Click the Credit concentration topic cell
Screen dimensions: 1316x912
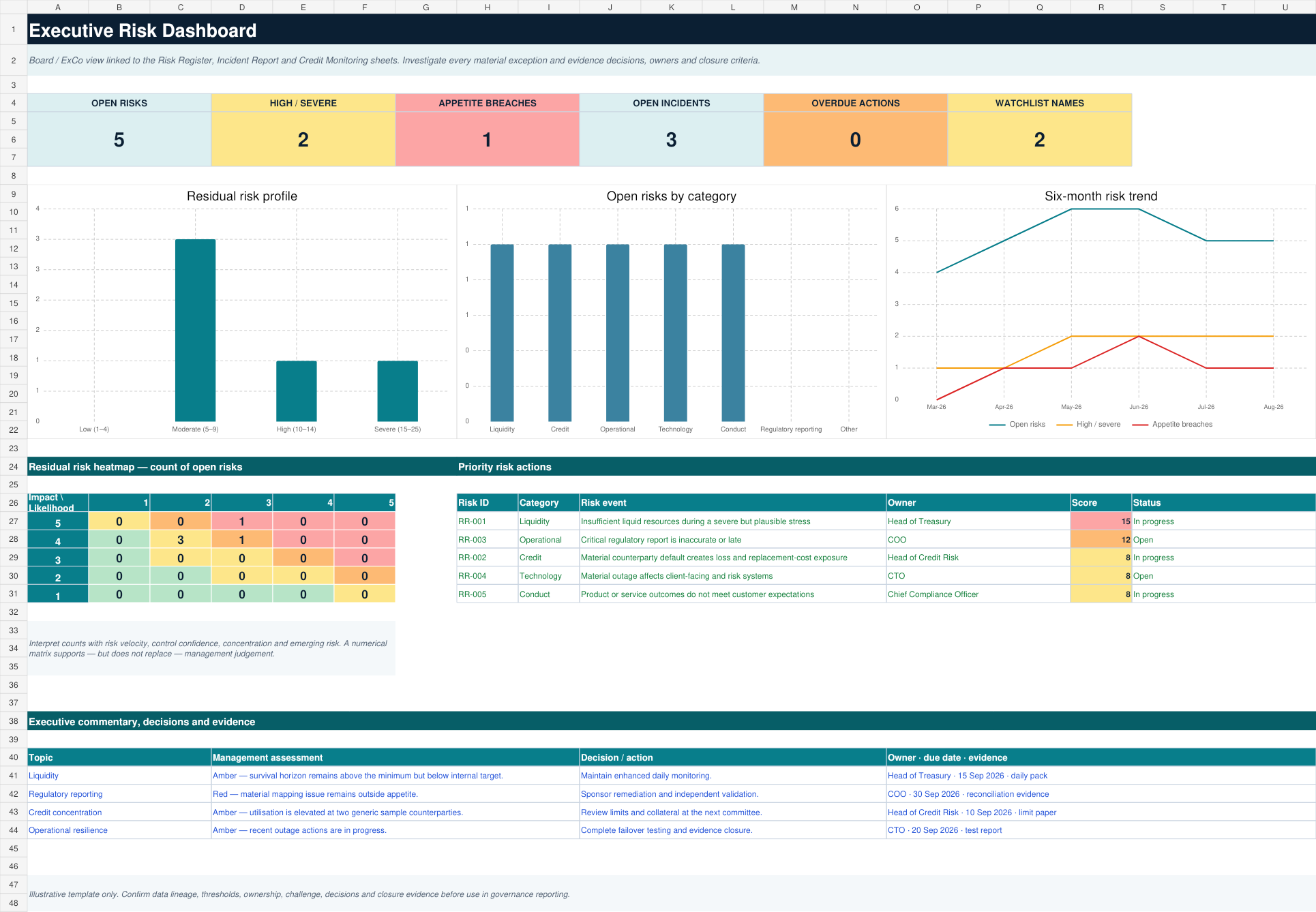(x=119, y=812)
